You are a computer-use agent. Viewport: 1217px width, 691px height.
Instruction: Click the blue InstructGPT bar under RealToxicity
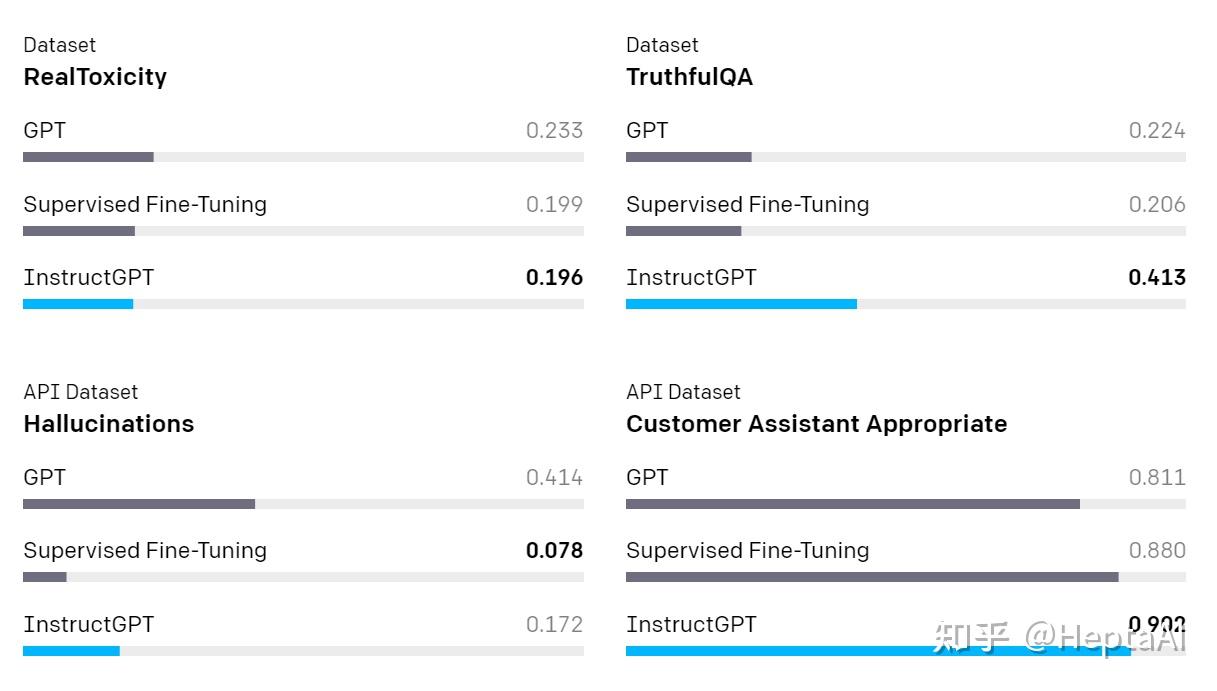pyautogui.click(x=78, y=304)
